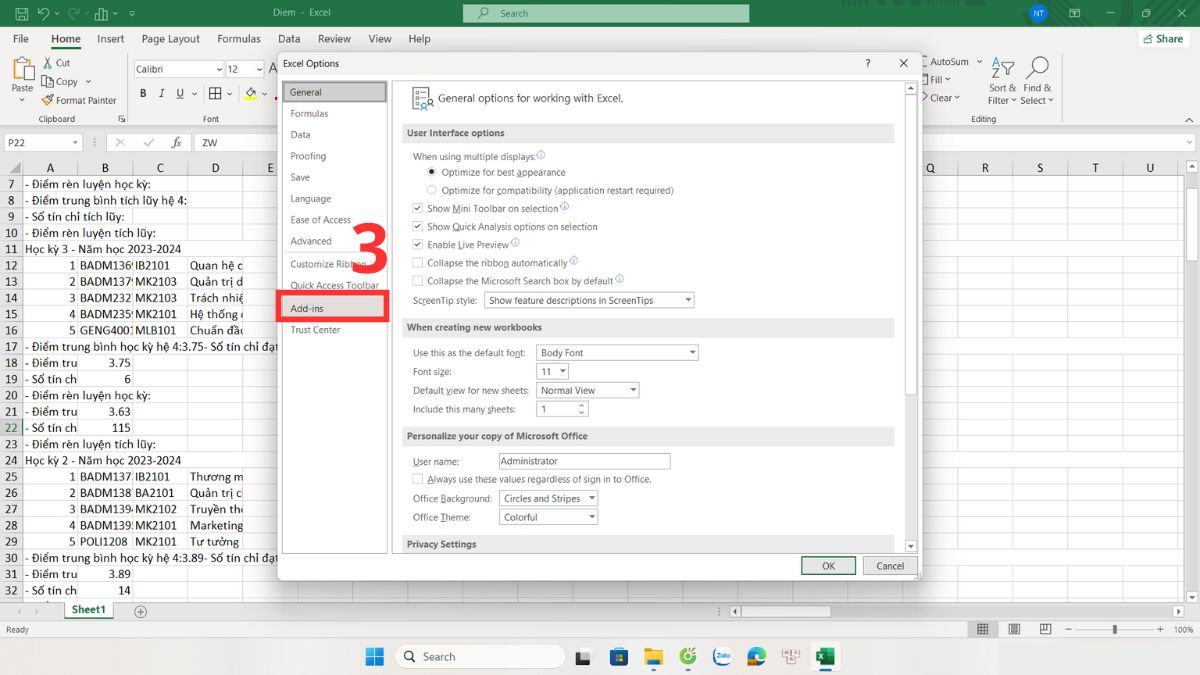The height and width of the screenshot is (675, 1200).
Task: Enable Collapse the ribbon automatically
Action: pos(418,263)
